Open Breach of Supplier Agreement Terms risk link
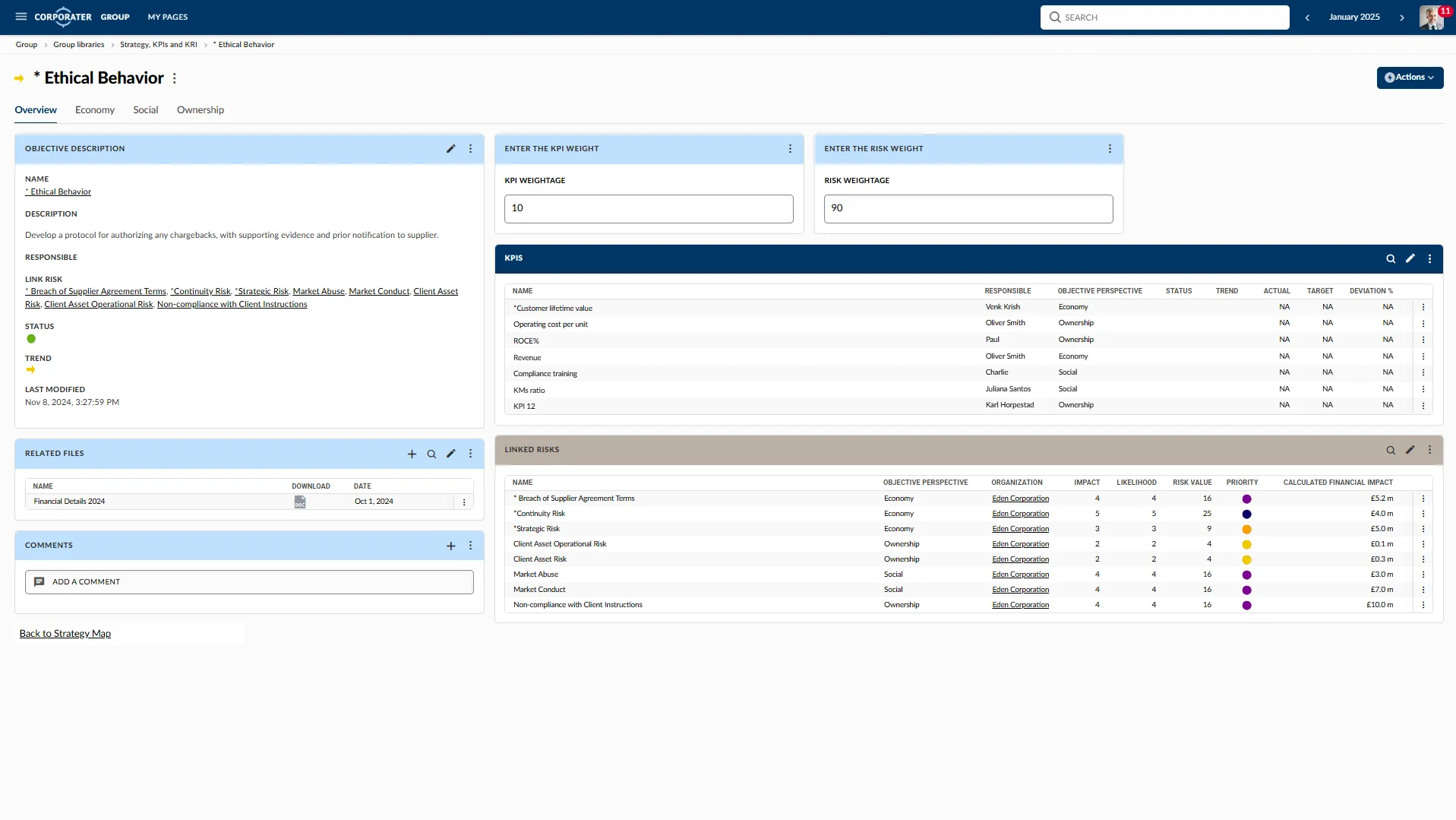Screen dimensions: 1456x820 [x=96, y=292]
